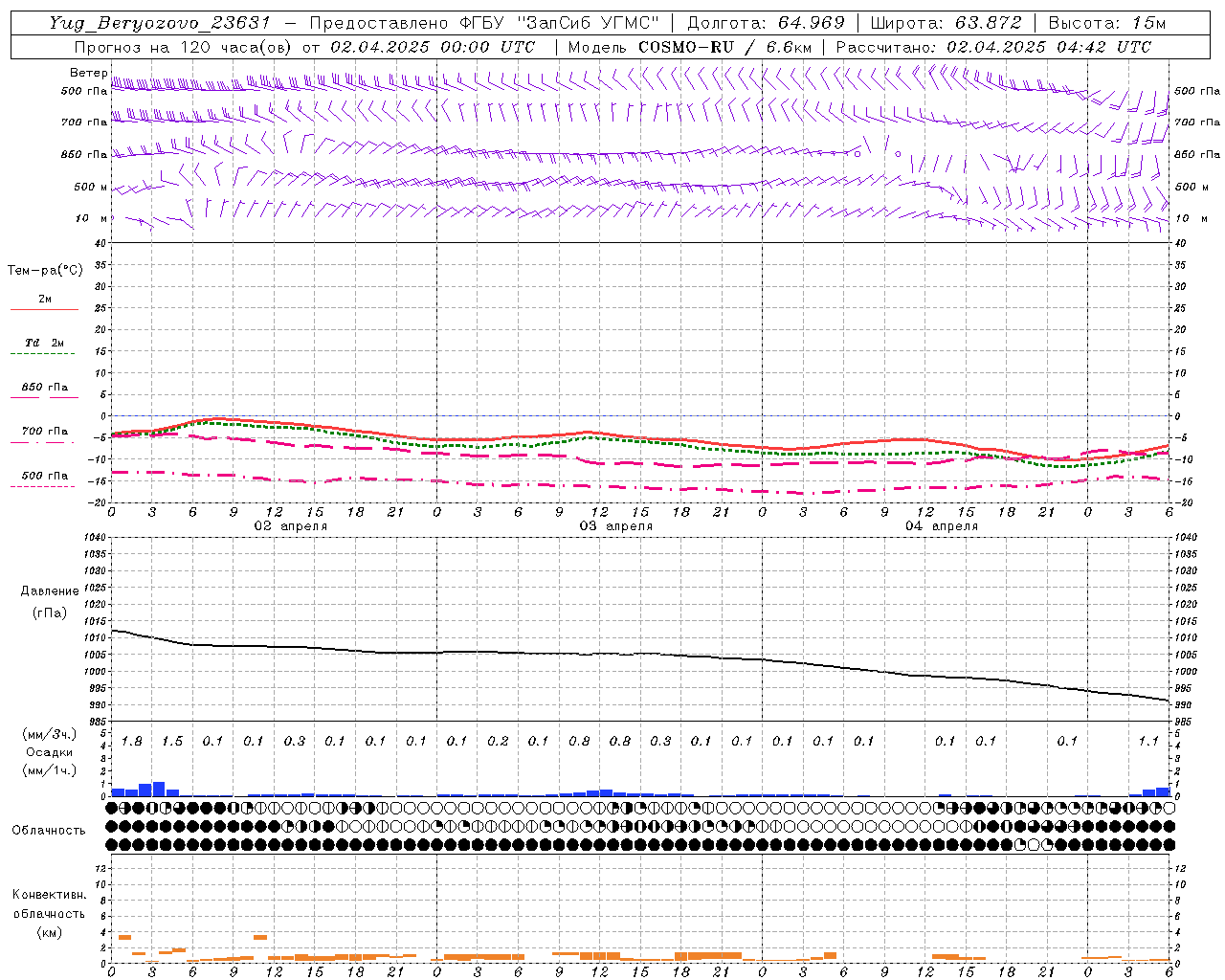The width and height of the screenshot is (1225, 980).
Task: Click the 'Конвективн.' convective cloud label
Action: pos(49,895)
